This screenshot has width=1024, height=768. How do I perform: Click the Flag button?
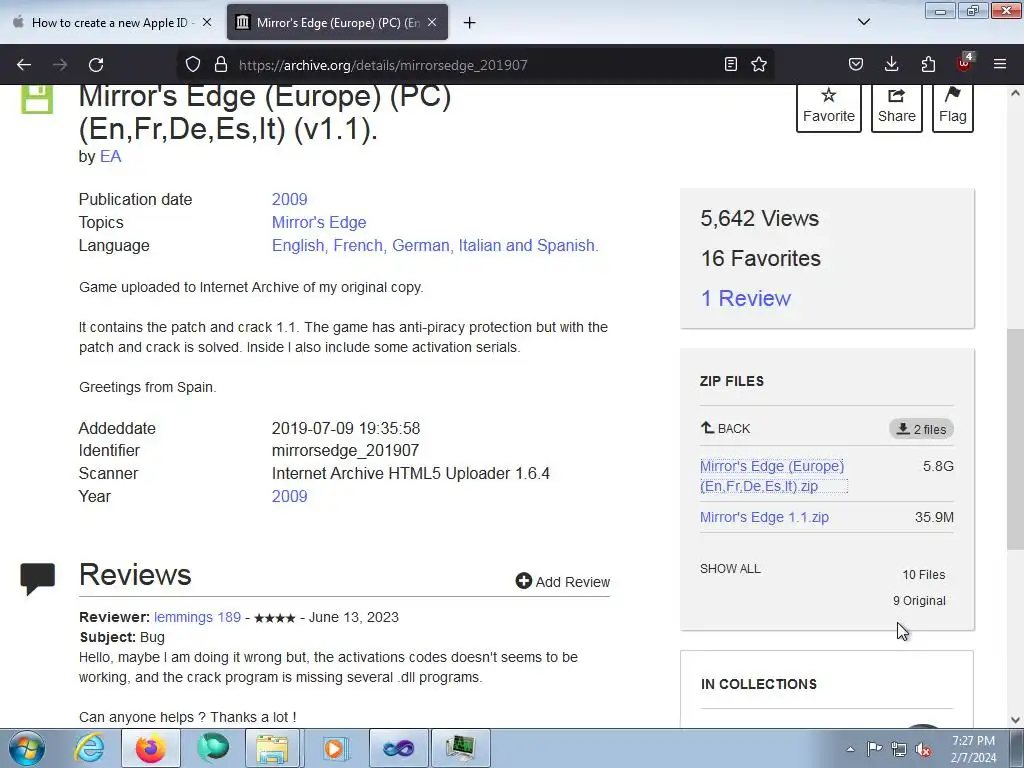point(953,106)
